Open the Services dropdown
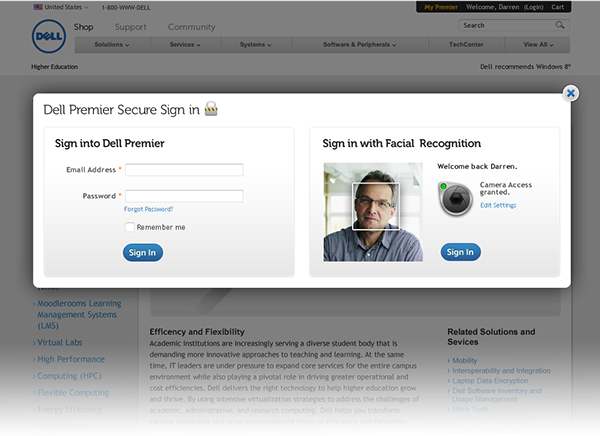Image resolution: width=600 pixels, height=436 pixels. 185,45
